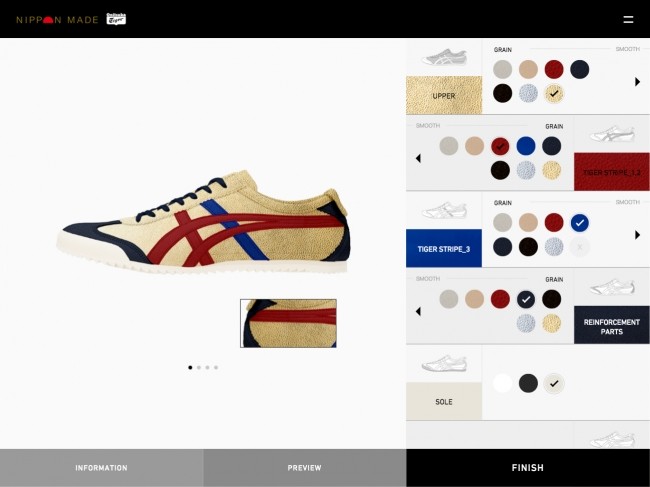Viewport: 650px width, 487px height.
Task: Expand upper colors with right arrow
Action: tap(637, 82)
